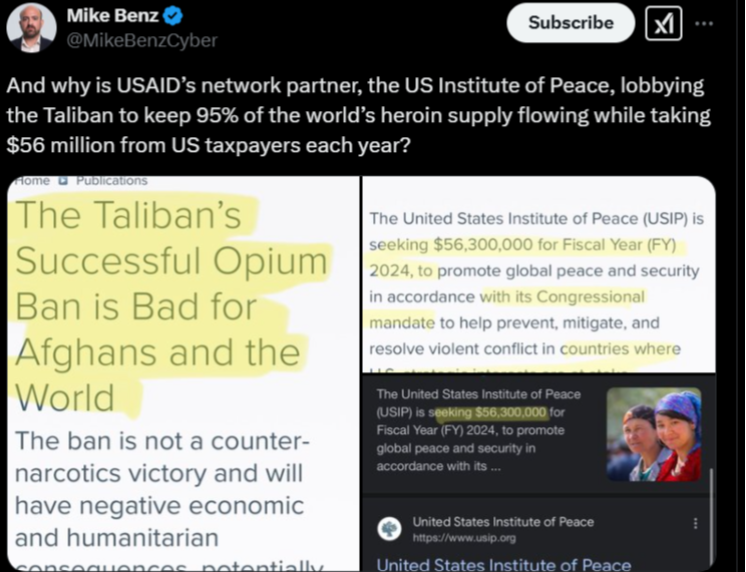The height and width of the screenshot is (572, 746).
Task: Click the search result panel scrollbar
Action: (711, 519)
